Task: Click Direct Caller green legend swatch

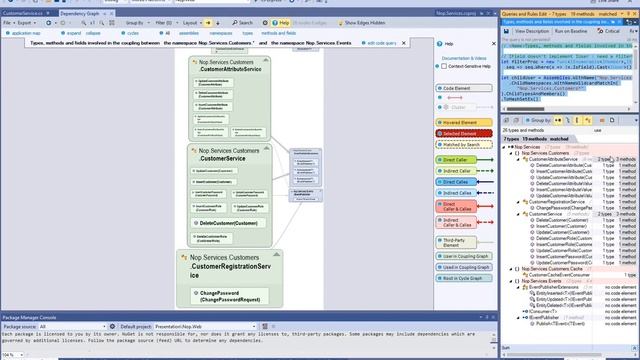Action: [456, 160]
